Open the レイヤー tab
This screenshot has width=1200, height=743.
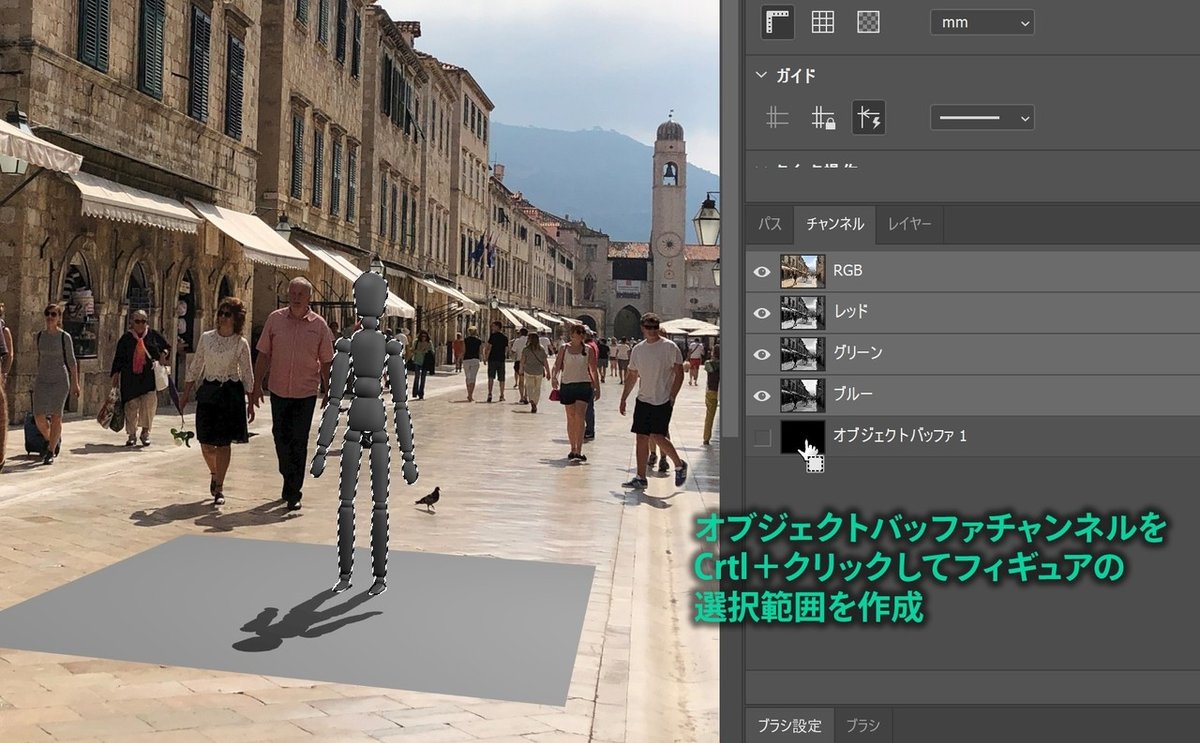[x=908, y=224]
